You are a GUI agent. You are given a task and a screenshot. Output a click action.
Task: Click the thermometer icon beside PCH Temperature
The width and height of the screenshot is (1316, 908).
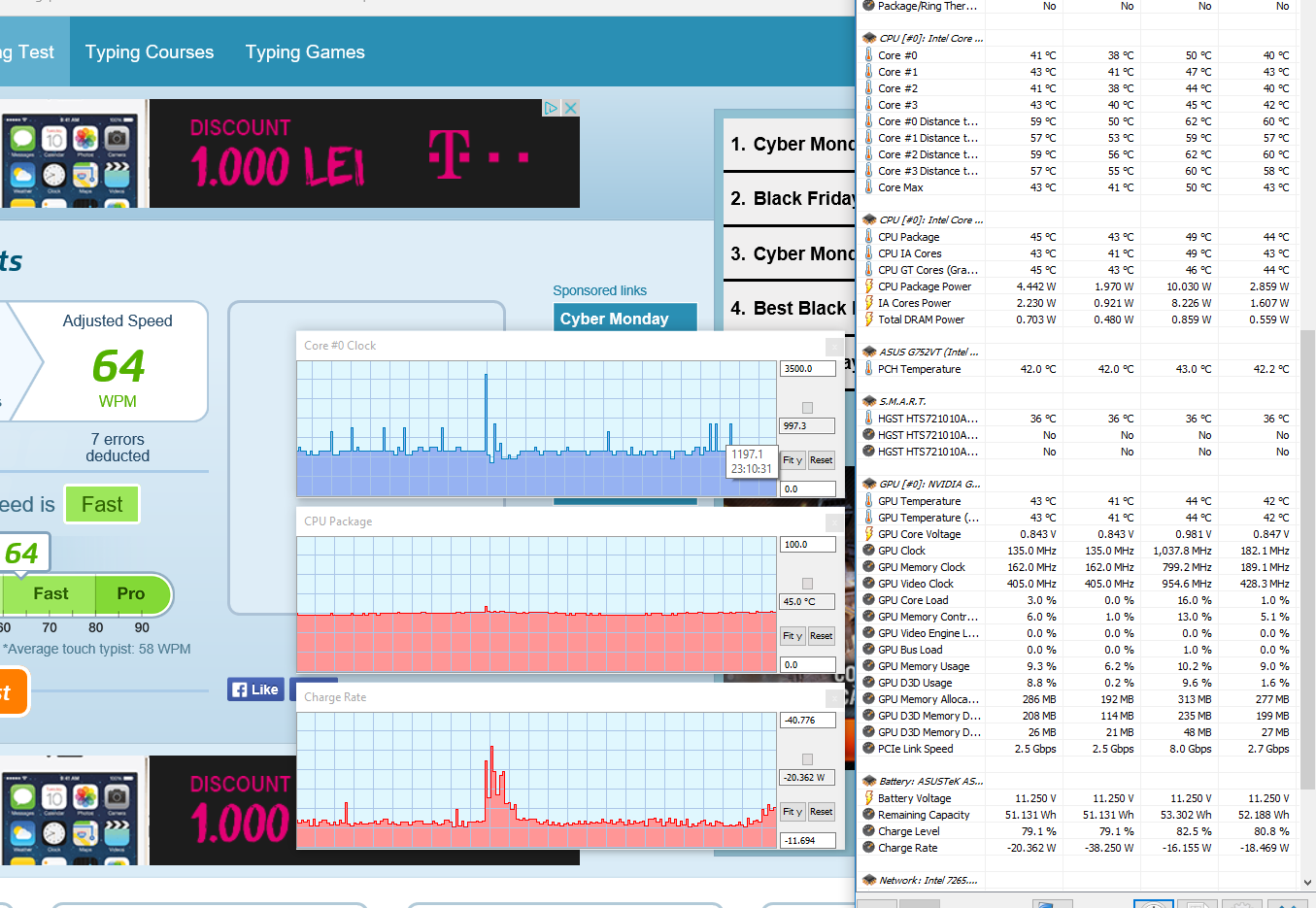[x=868, y=369]
